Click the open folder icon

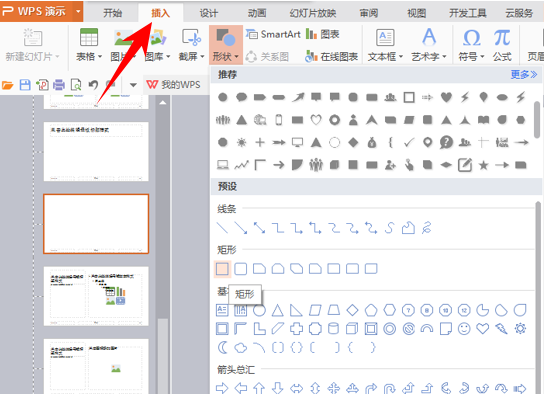tap(8, 85)
